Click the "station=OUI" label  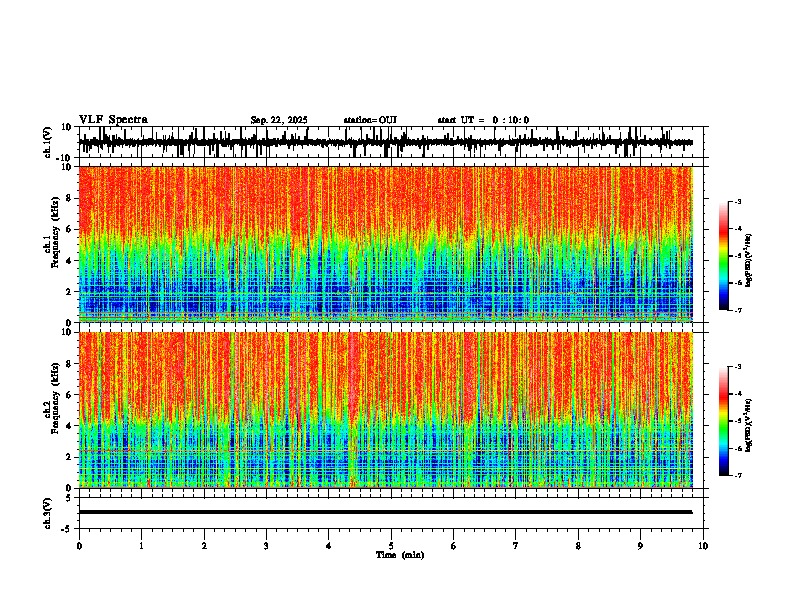click(x=370, y=120)
